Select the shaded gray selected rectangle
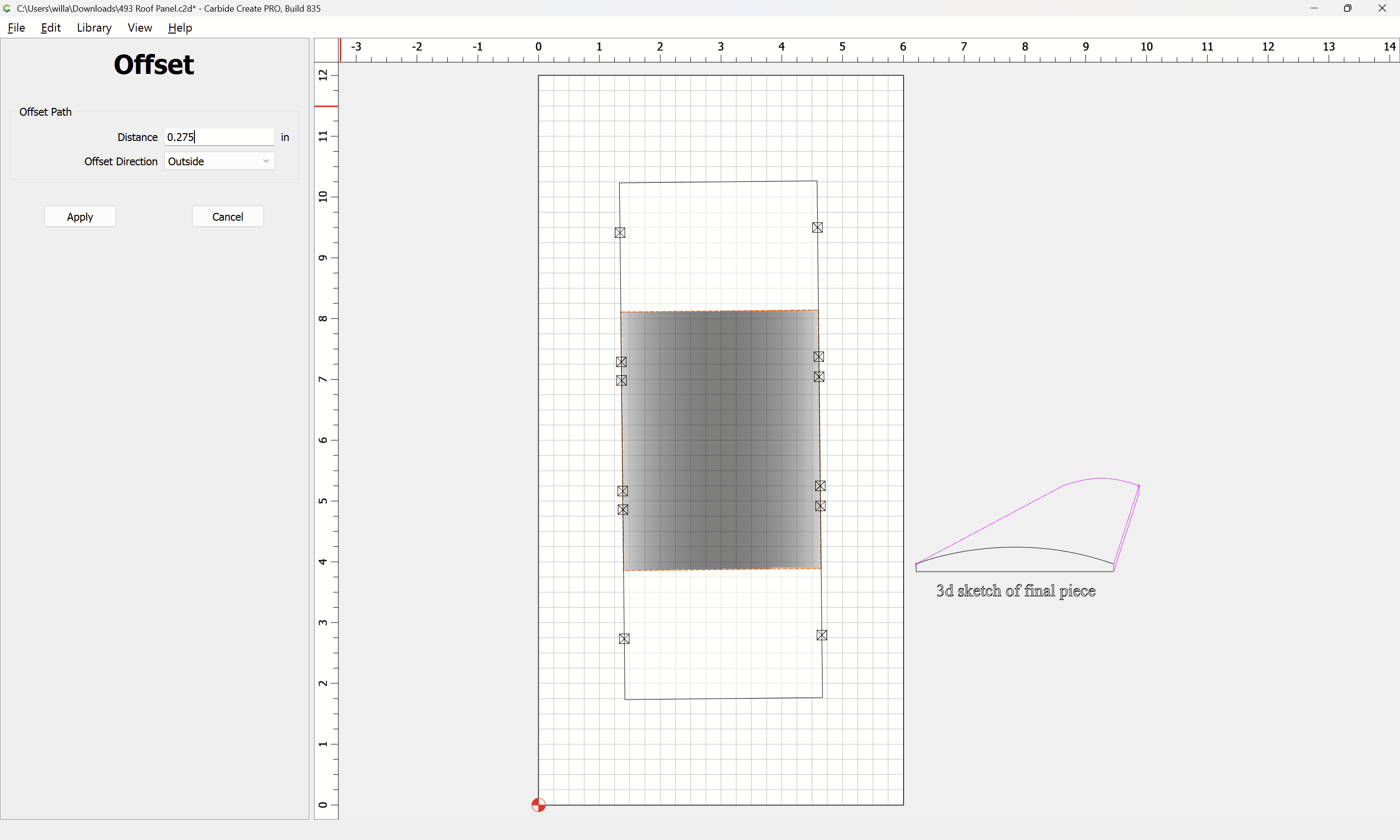 click(720, 440)
